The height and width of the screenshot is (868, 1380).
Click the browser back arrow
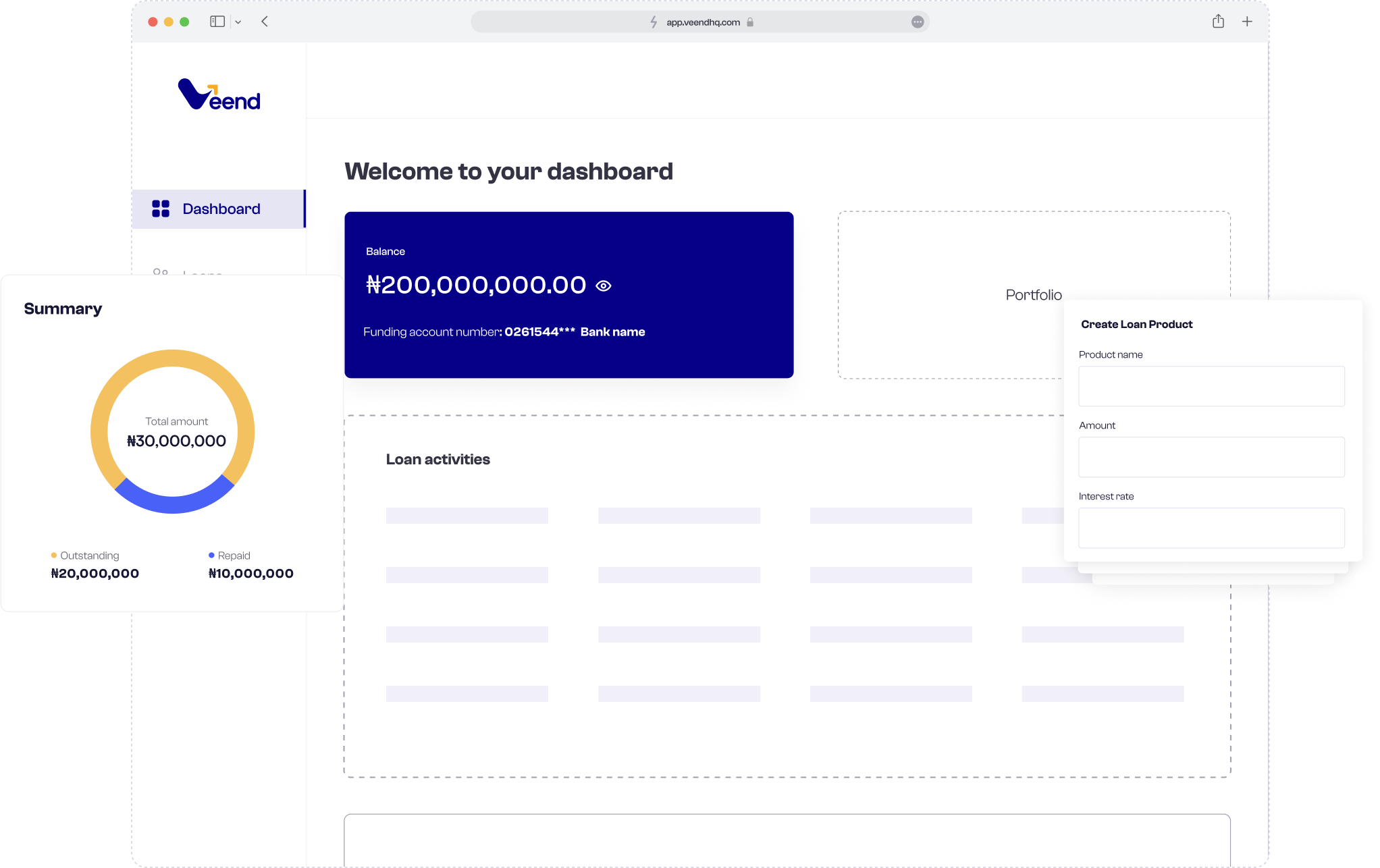[x=265, y=22]
